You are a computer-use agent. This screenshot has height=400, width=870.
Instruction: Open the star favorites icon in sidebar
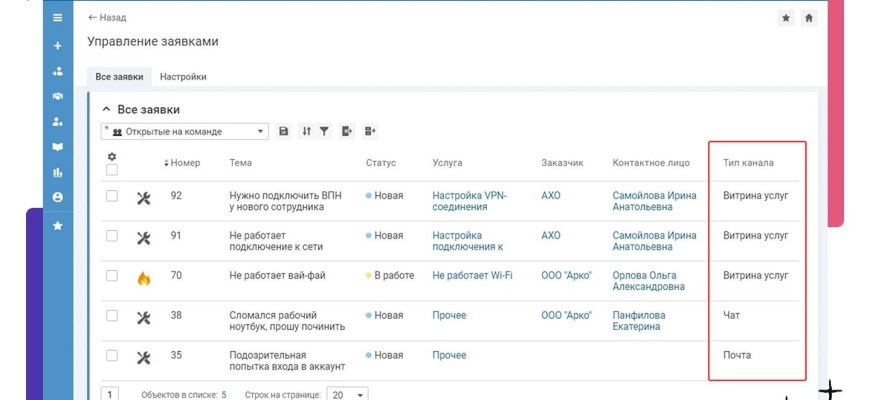pyautogui.click(x=57, y=226)
